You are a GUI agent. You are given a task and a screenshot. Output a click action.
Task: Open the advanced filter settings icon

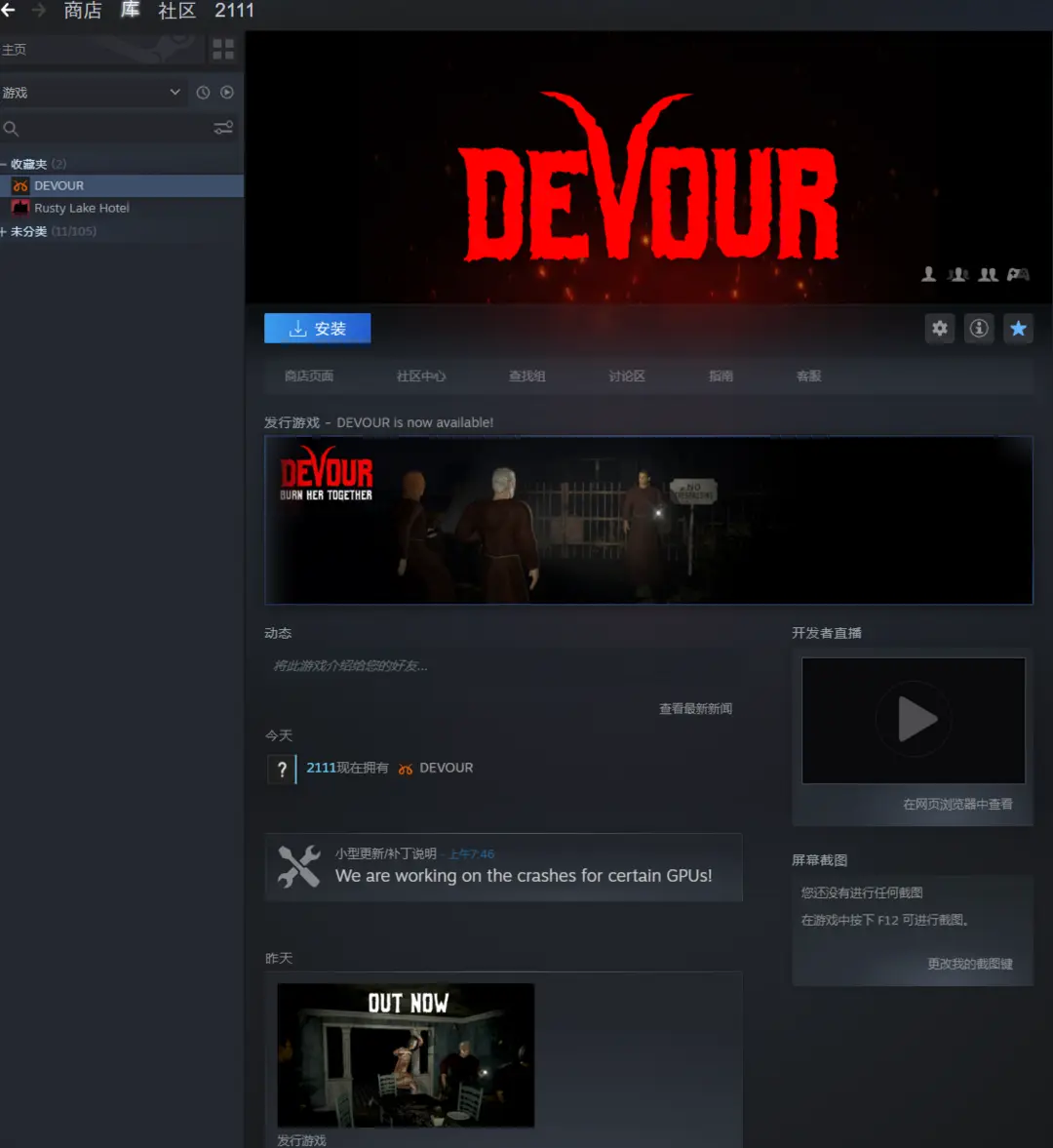(223, 128)
